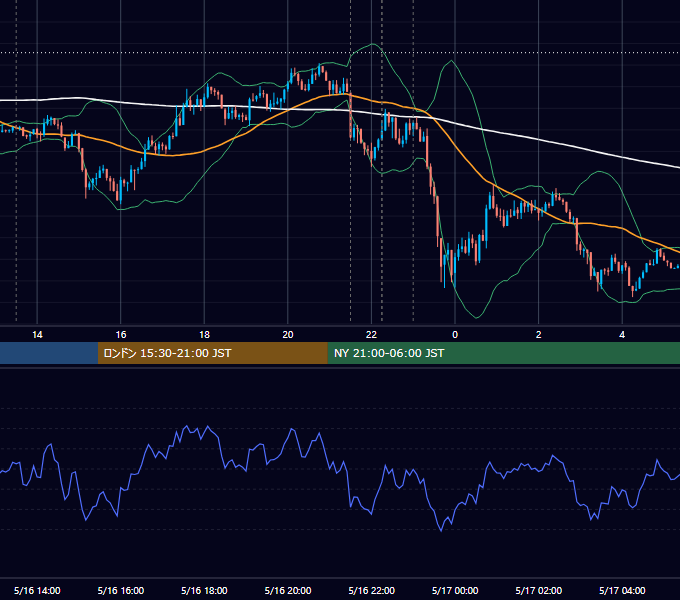Click hour label 2 on price chart axis

[539, 335]
